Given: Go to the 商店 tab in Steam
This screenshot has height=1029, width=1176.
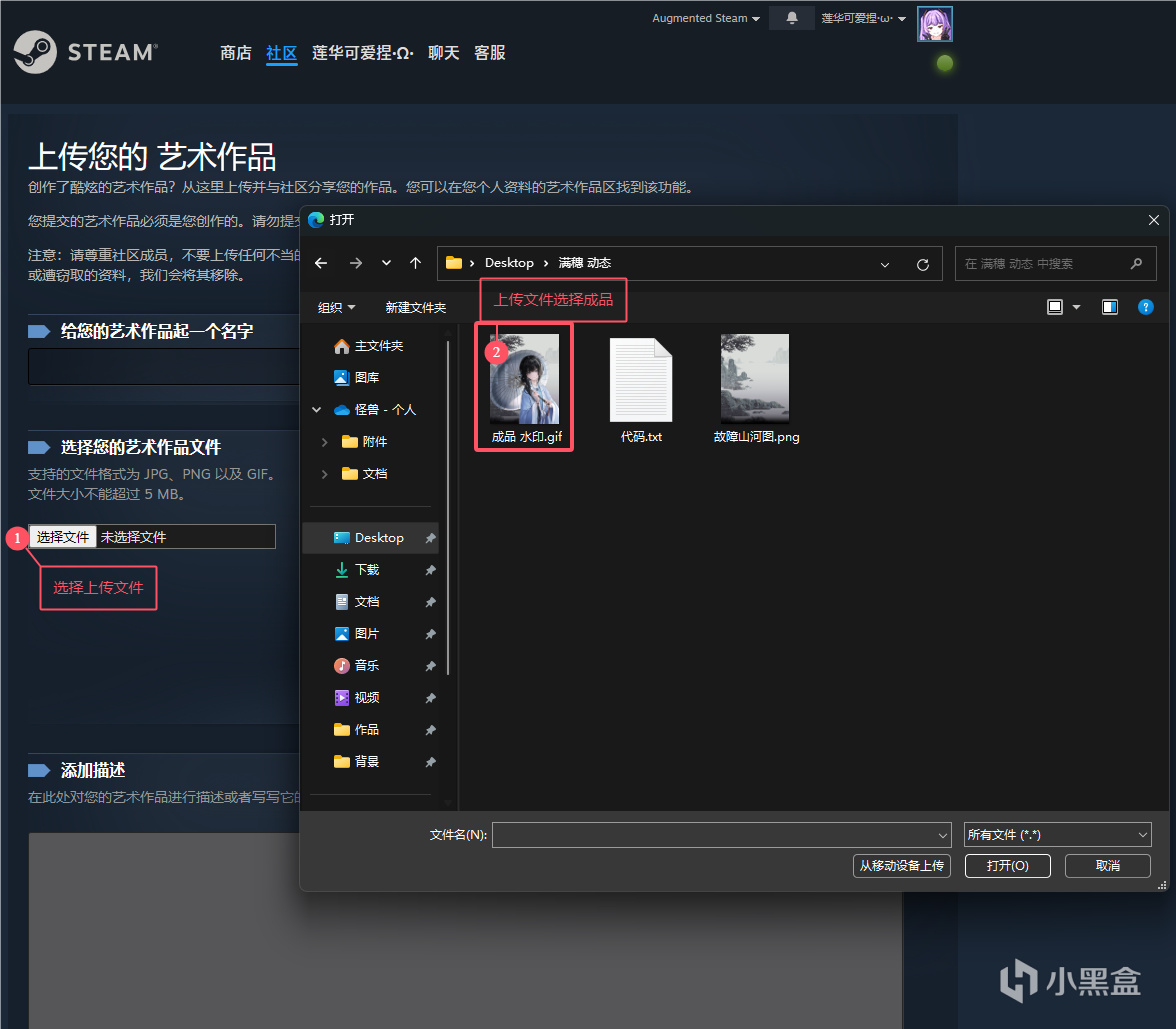Looking at the screenshot, I should click(x=236, y=52).
